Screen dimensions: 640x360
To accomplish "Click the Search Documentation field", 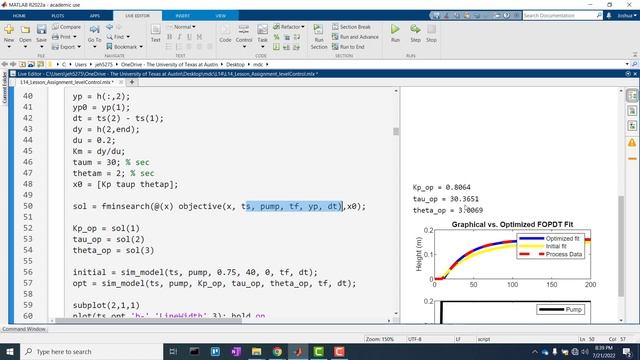I will [560, 16].
